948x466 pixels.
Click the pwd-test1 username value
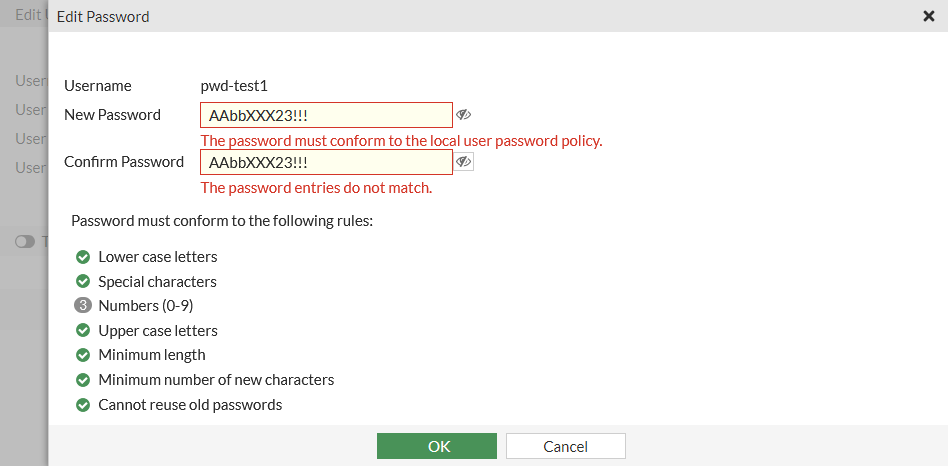[x=234, y=86]
